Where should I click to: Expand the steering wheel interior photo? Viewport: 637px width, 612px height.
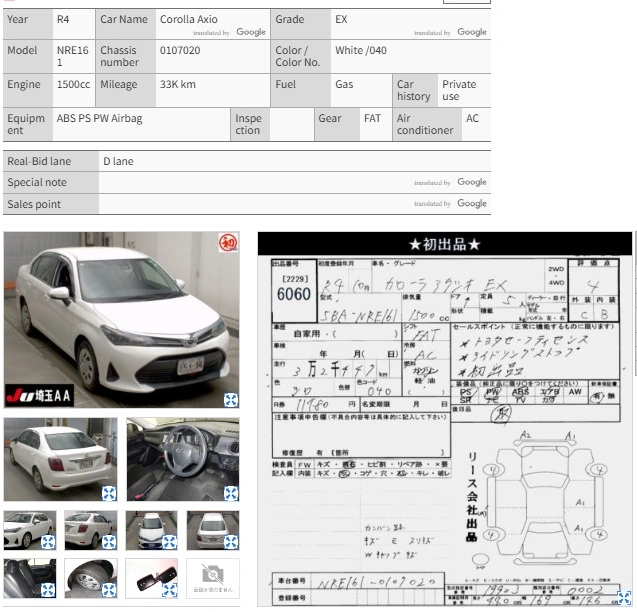coord(231,493)
